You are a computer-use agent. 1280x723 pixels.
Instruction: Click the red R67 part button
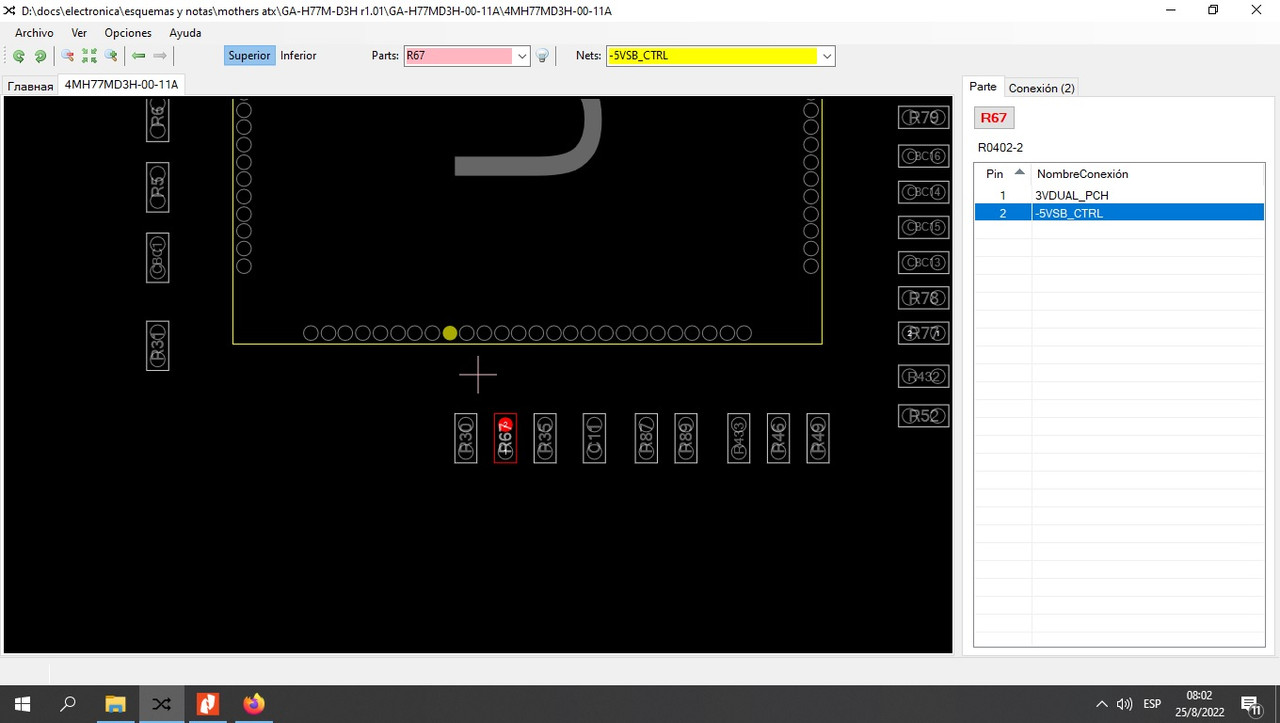[x=994, y=118]
